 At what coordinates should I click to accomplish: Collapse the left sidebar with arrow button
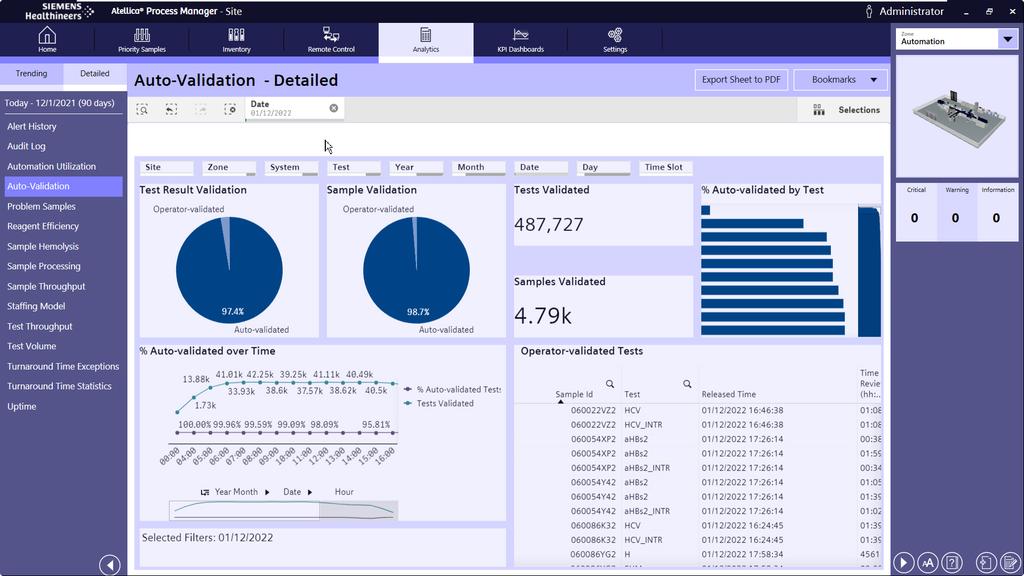[x=110, y=565]
